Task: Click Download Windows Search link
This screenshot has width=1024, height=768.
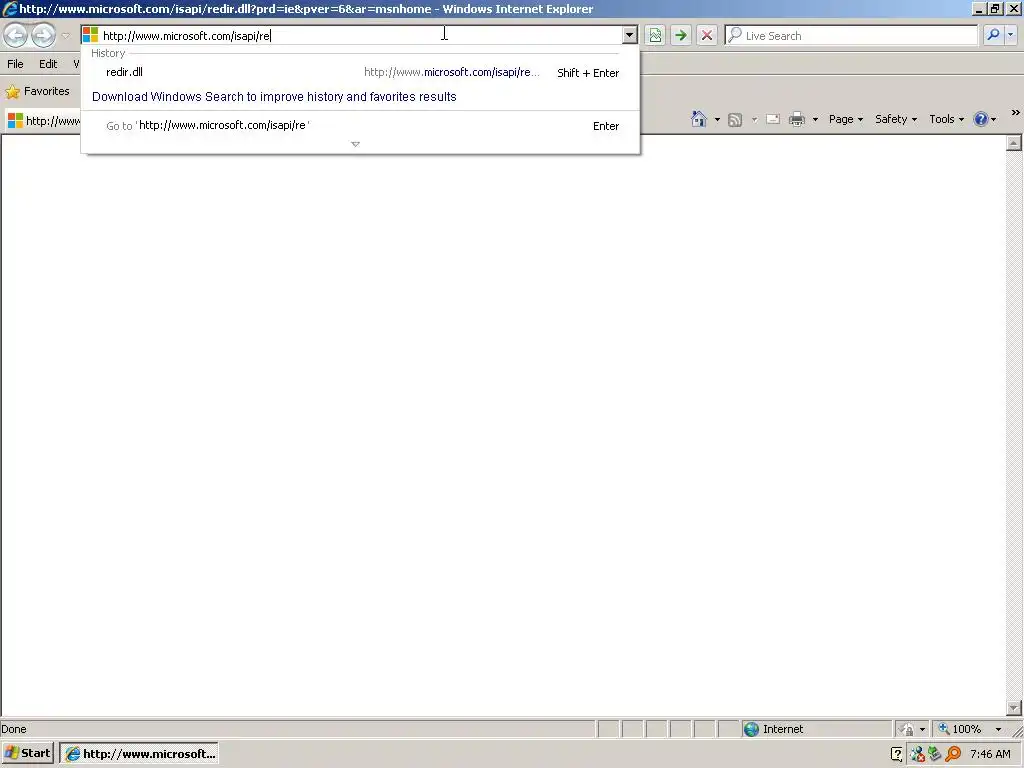Action: coord(274,97)
